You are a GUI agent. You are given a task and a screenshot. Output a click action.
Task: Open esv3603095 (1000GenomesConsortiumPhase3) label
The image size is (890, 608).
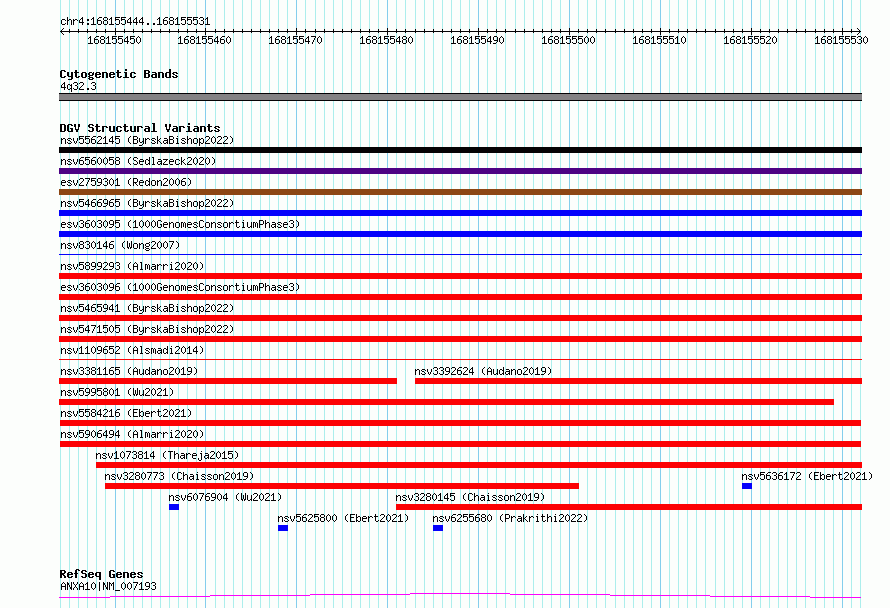(180, 224)
